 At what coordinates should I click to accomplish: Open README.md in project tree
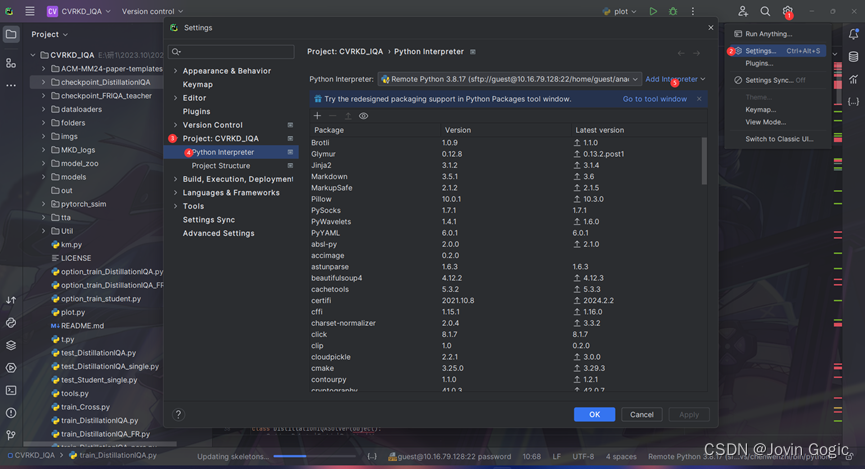[82, 326]
